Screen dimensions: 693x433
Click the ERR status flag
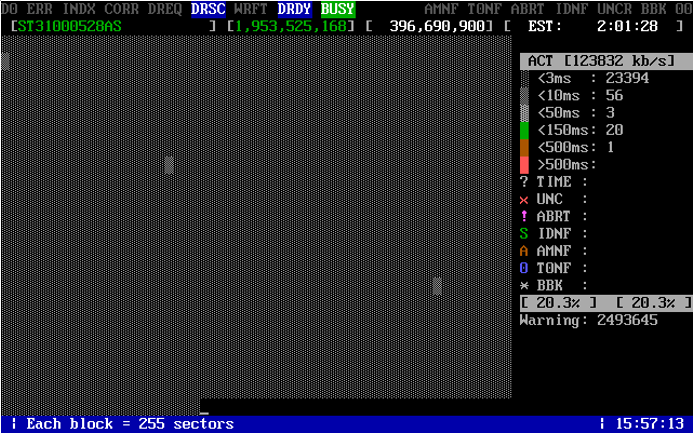pos(39,9)
